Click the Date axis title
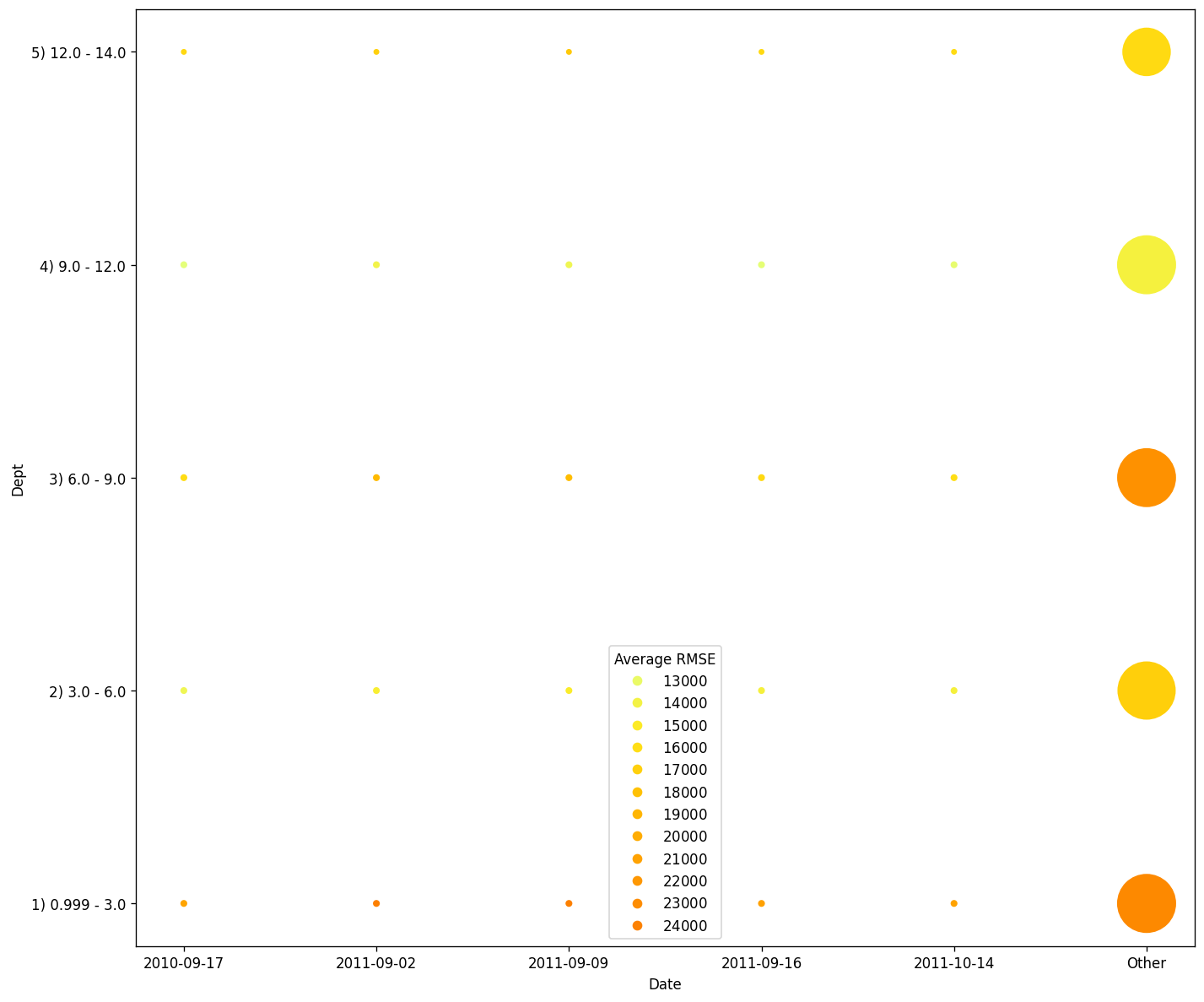The width and height of the screenshot is (1204, 1002). point(665,984)
